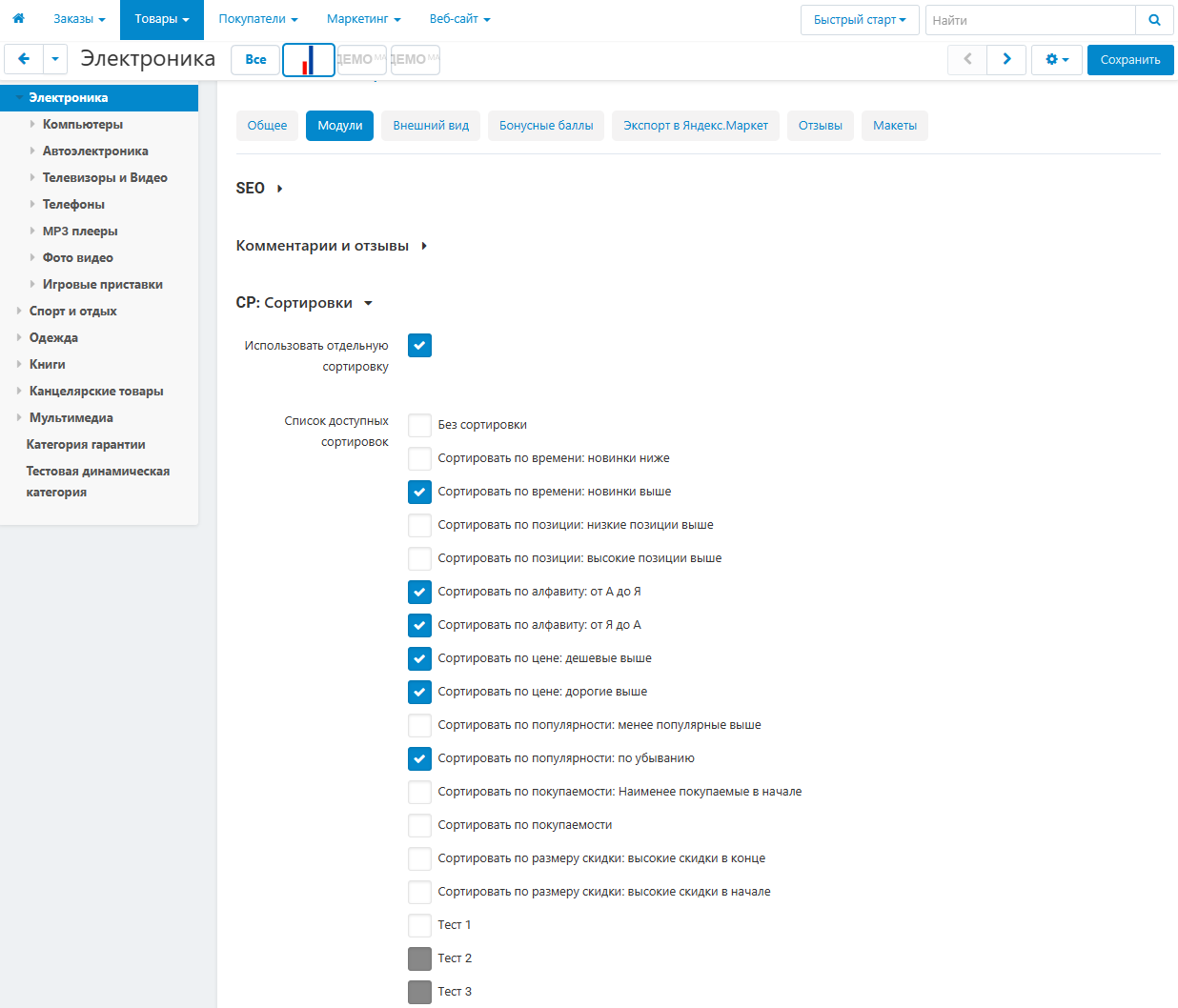1178x1008 pixels.
Task: Uncheck sorting by time: новинки выше
Action: [419, 492]
